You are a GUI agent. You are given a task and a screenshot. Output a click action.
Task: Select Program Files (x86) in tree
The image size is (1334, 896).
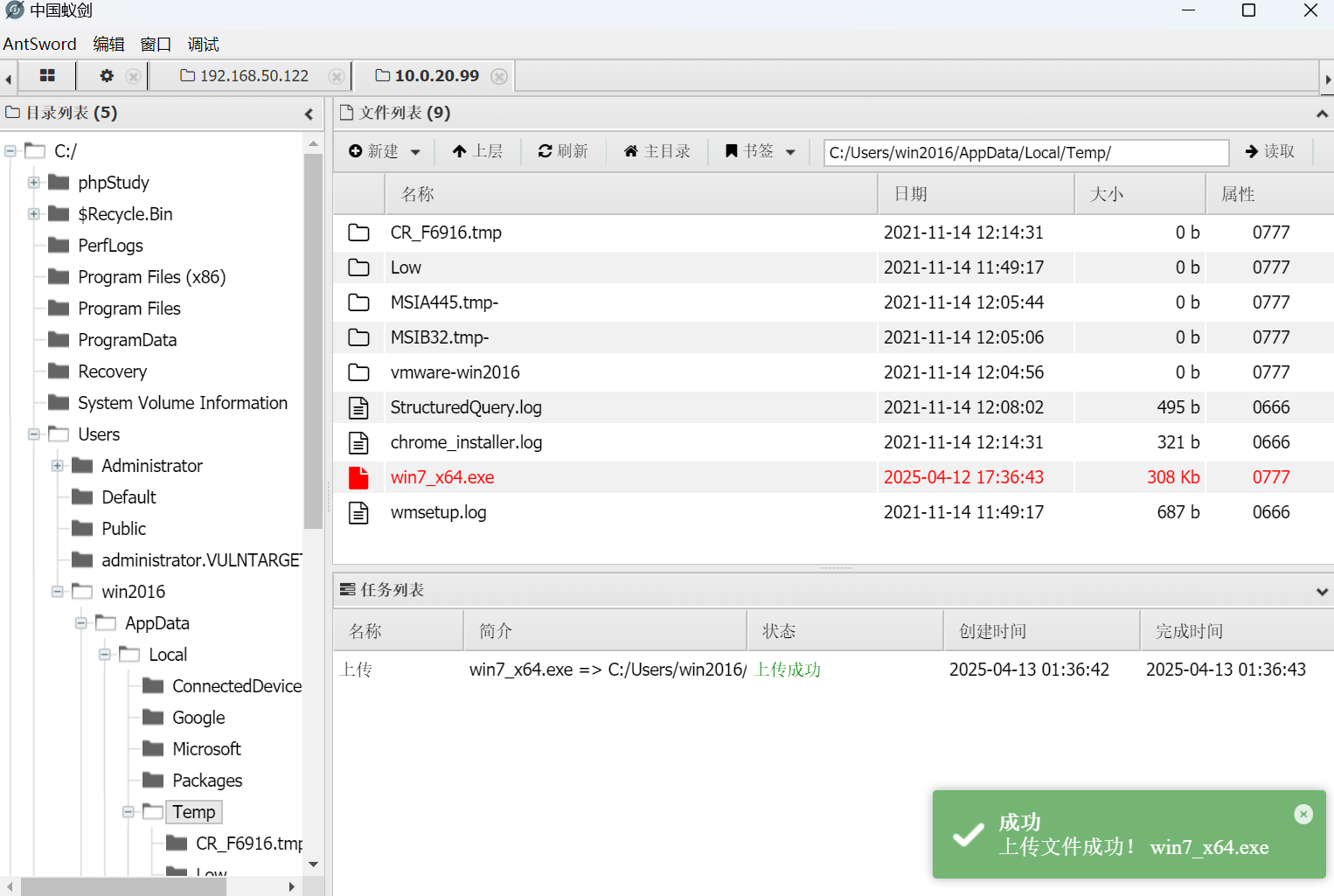152,277
